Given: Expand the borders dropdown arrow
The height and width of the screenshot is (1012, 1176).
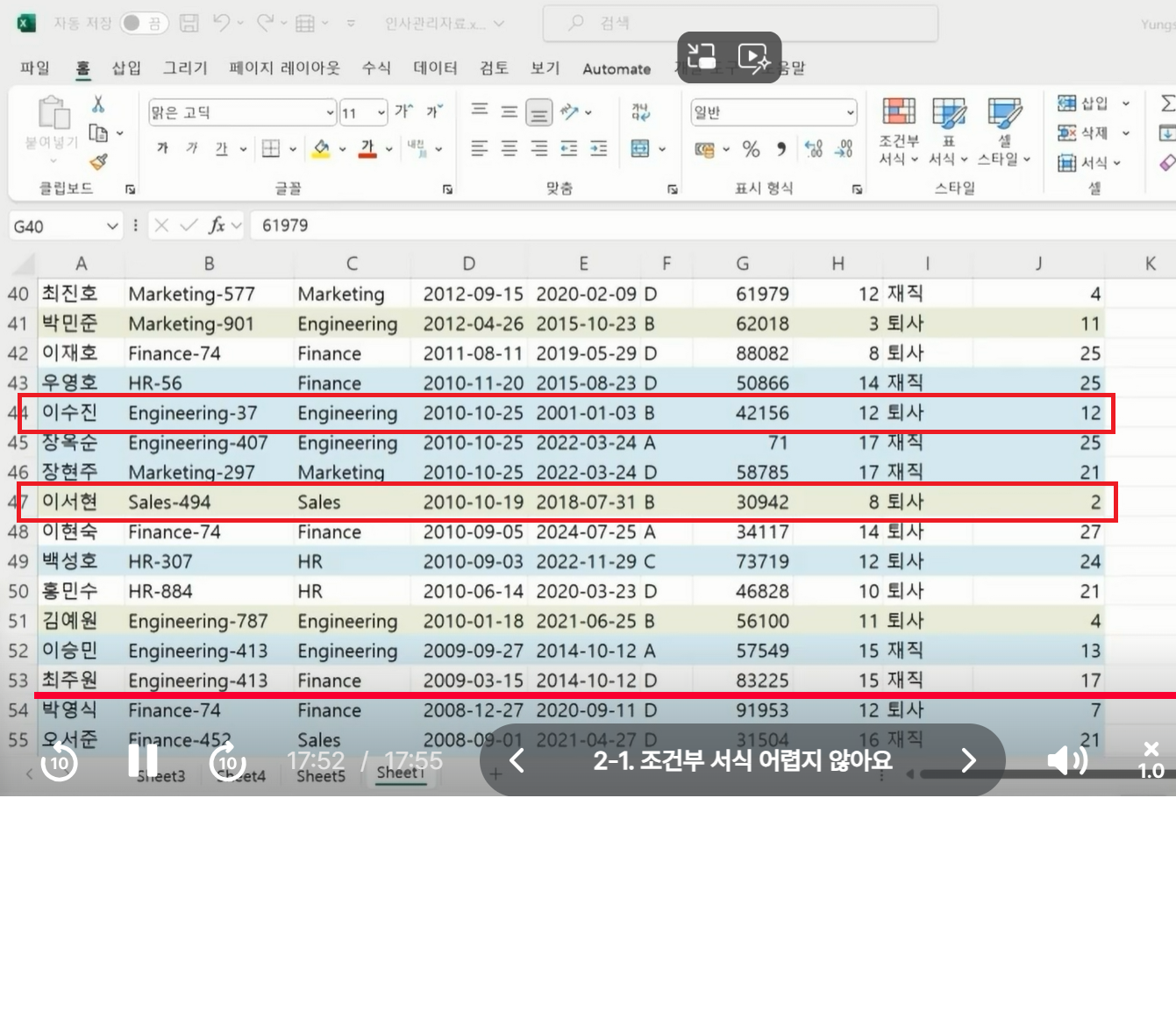Looking at the screenshot, I should pyautogui.click(x=292, y=149).
